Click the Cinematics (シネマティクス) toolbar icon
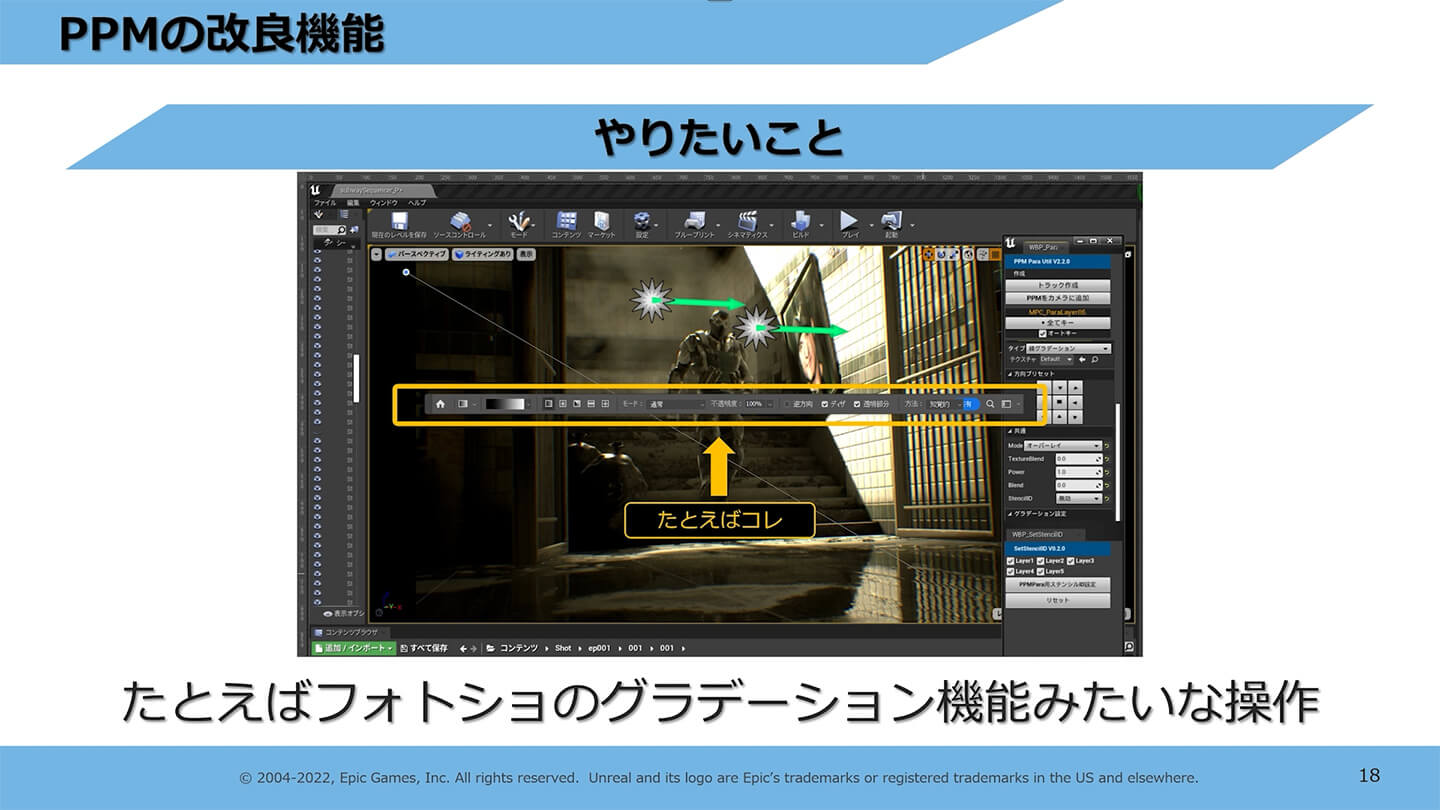 (747, 221)
